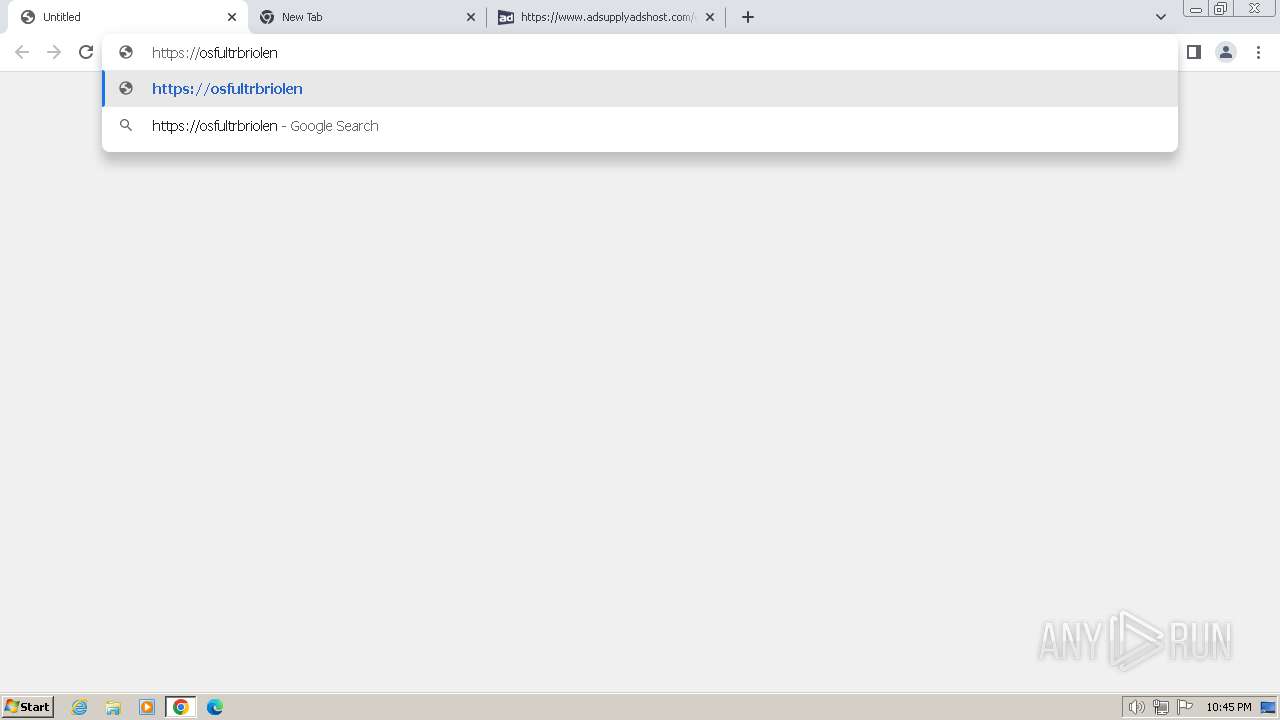Image resolution: width=1280 pixels, height=720 pixels.
Task: Switch to the New Tab tab
Action: point(365,17)
